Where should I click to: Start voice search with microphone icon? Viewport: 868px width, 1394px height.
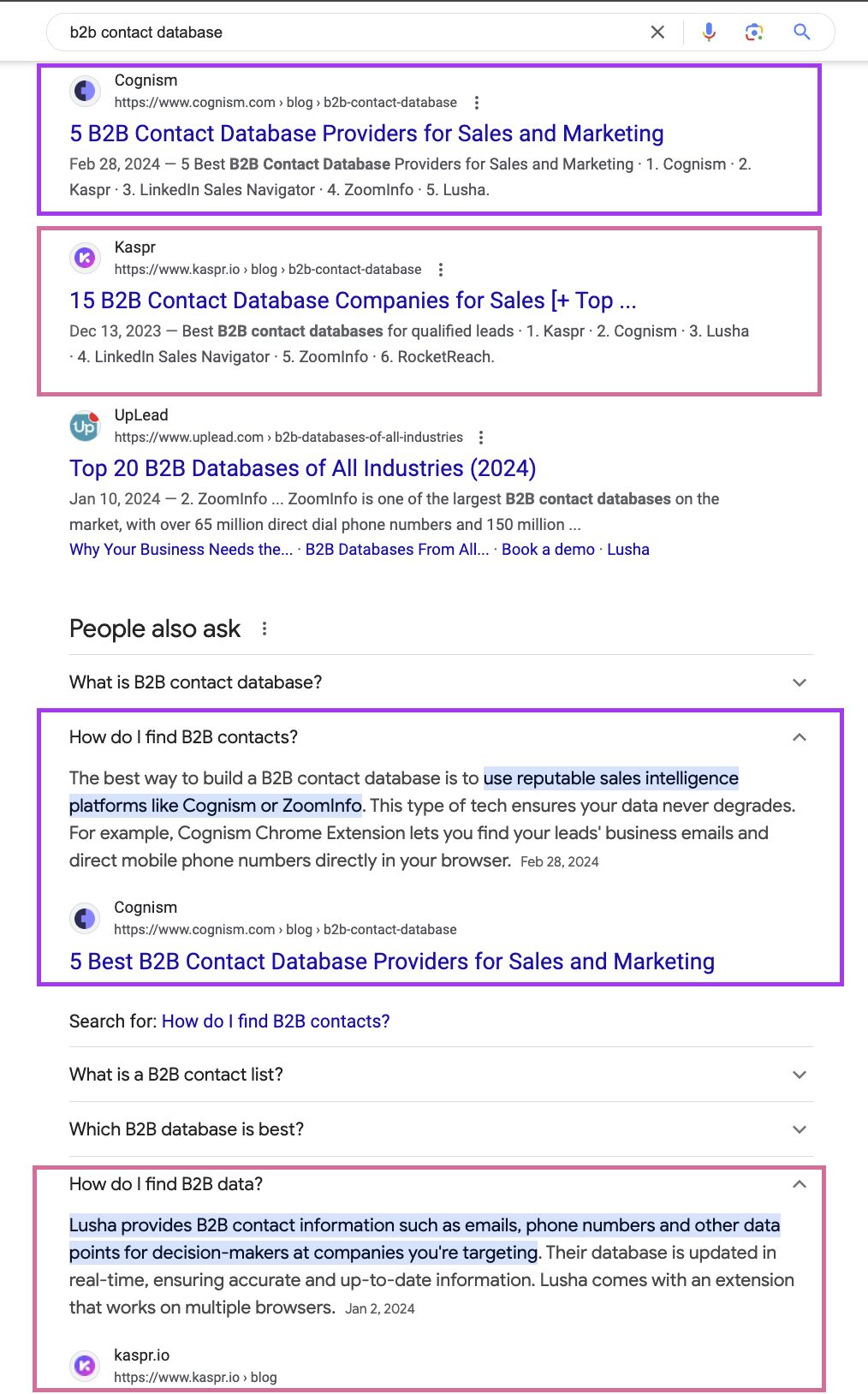click(x=709, y=33)
